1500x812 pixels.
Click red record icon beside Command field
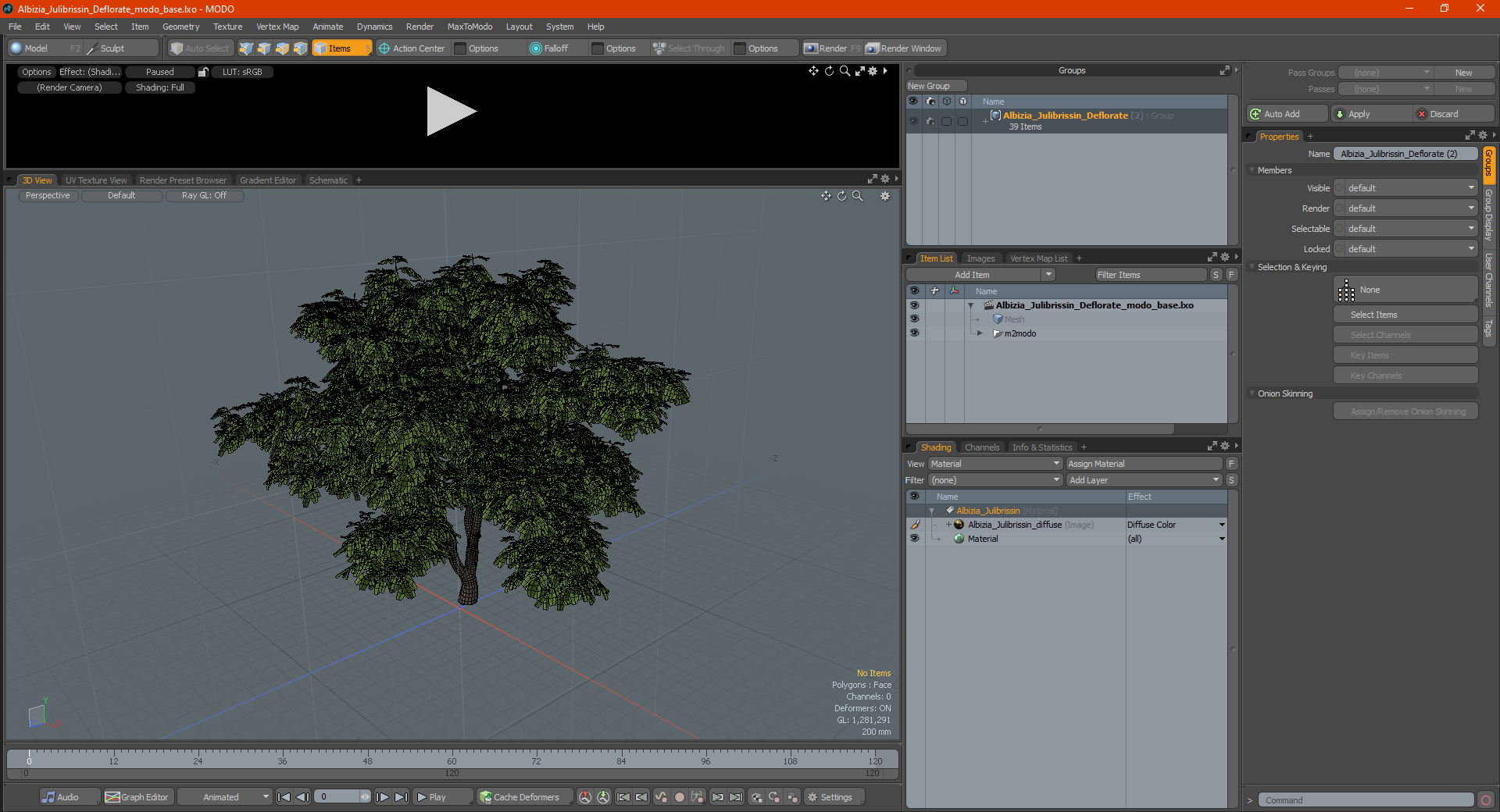(1486, 800)
